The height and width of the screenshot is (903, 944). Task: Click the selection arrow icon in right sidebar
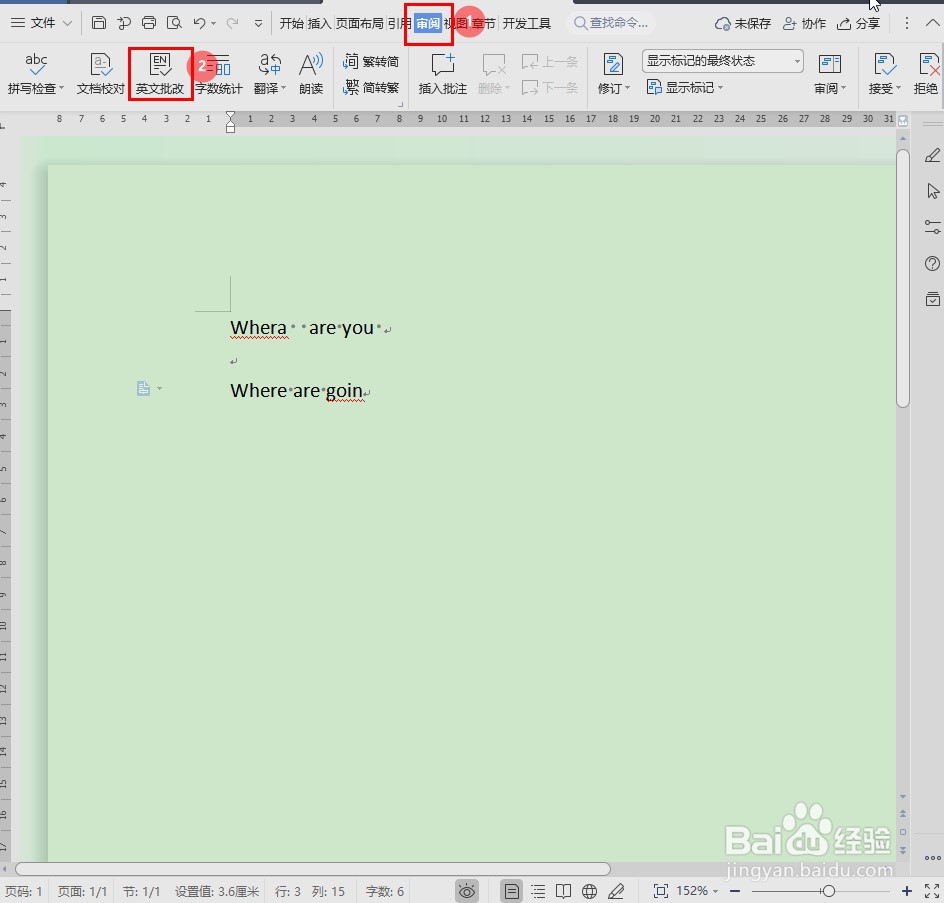(933, 191)
